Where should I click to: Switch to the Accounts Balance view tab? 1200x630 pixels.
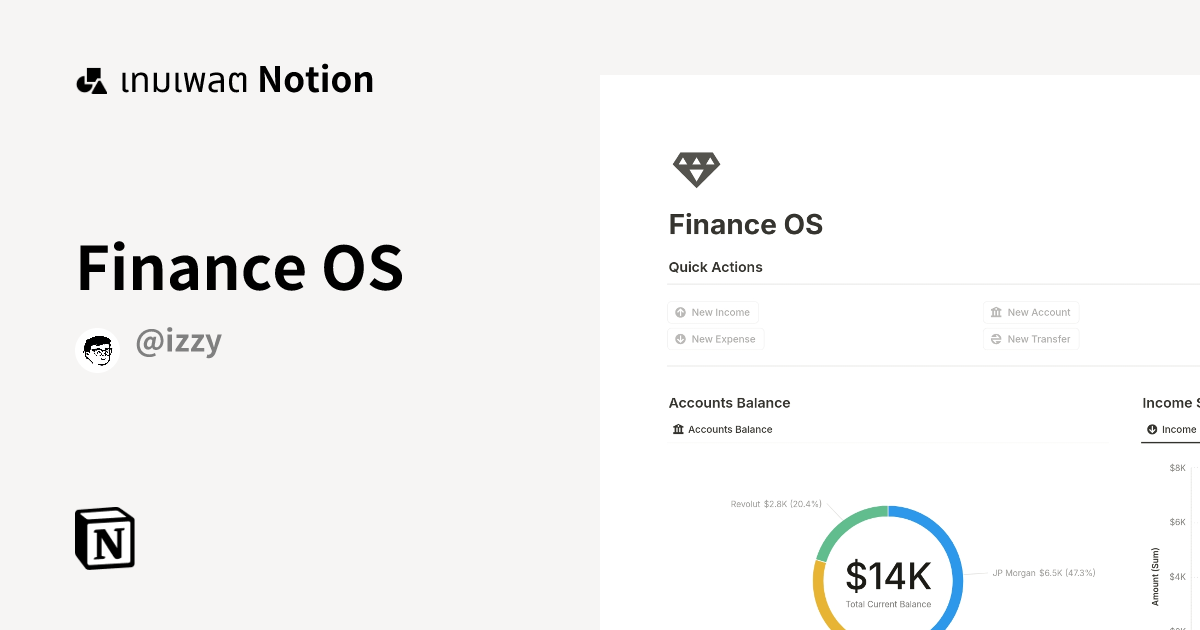[722, 429]
